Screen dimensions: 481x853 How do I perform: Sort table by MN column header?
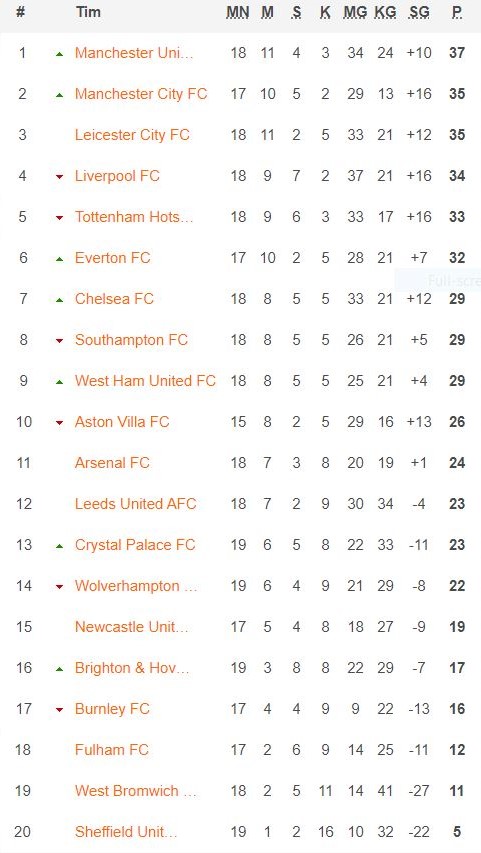(x=238, y=12)
